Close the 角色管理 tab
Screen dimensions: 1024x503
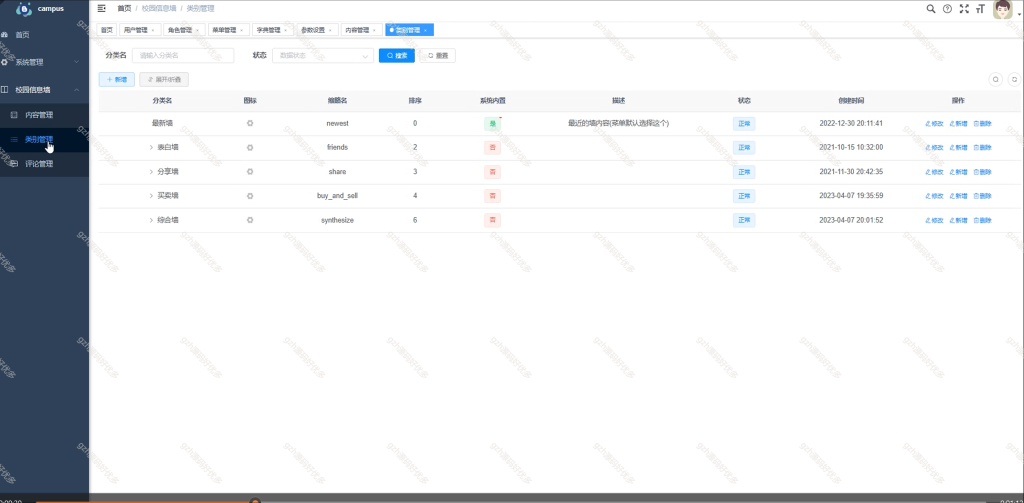(x=197, y=30)
